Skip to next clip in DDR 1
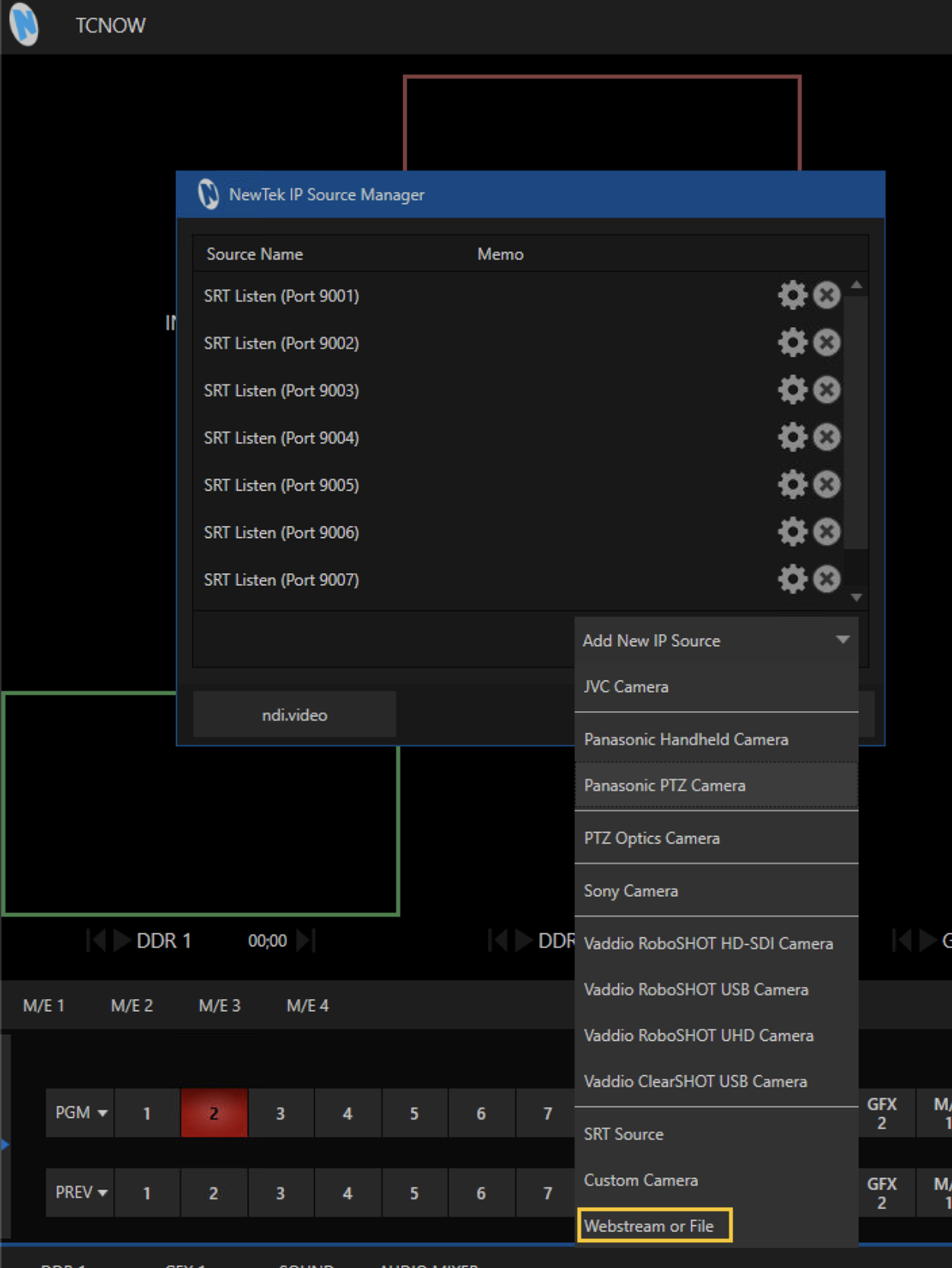This screenshot has height=1268, width=952. tap(305, 940)
